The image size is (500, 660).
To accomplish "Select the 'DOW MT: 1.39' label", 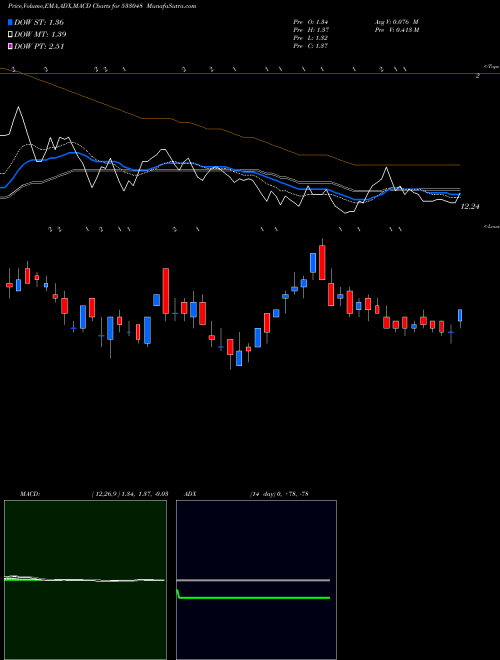I will point(40,35).
